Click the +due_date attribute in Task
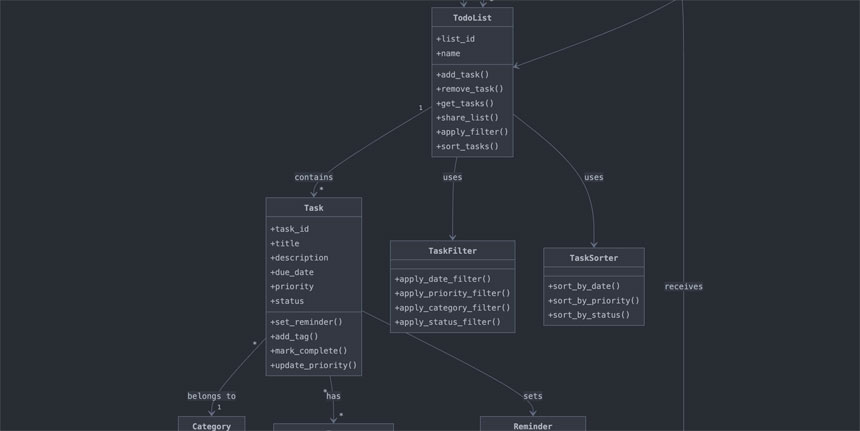Image resolution: width=860 pixels, height=431 pixels. point(291,272)
